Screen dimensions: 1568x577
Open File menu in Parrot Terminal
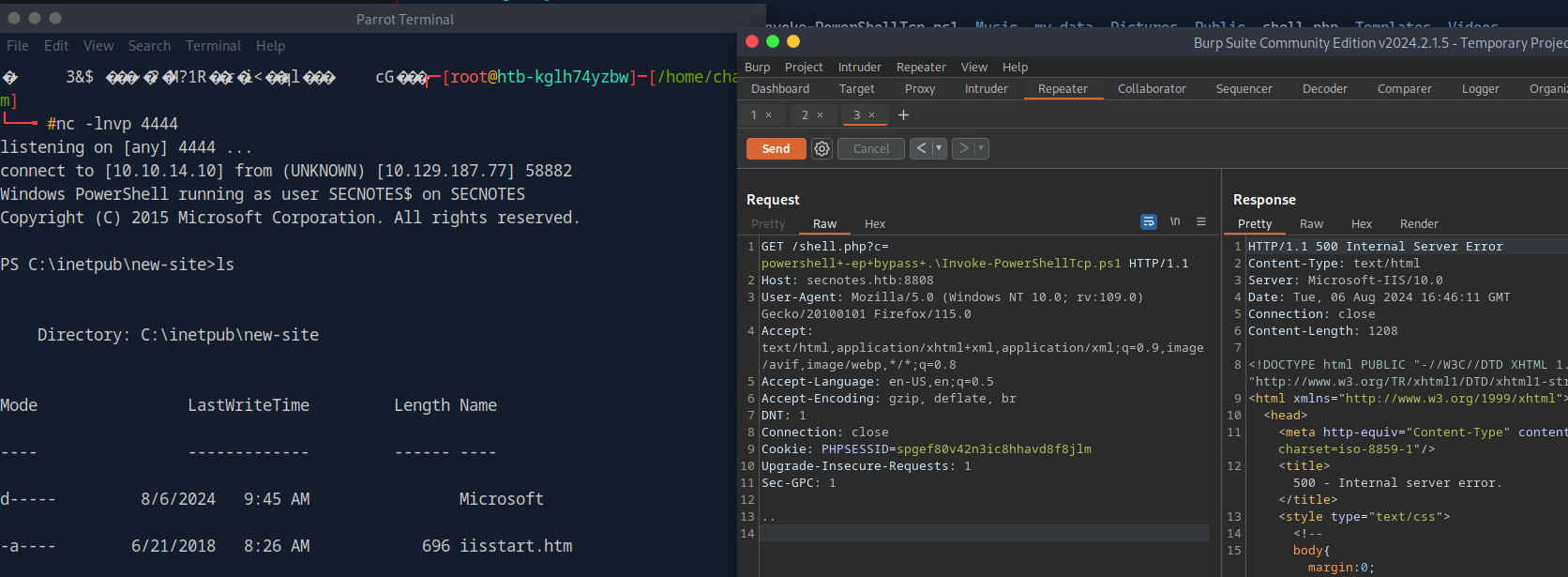tap(17, 45)
